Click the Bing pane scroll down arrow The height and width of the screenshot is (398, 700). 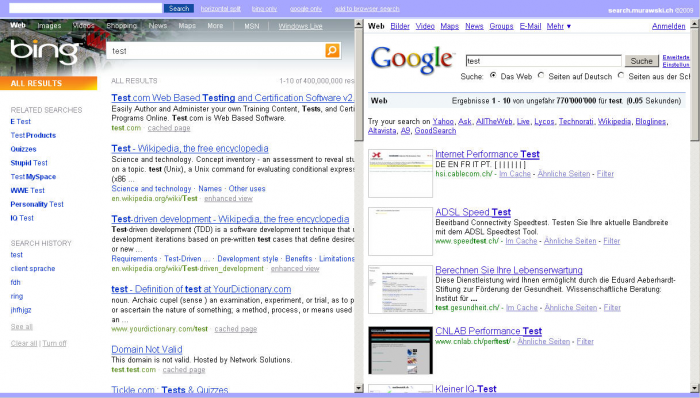(x=359, y=389)
